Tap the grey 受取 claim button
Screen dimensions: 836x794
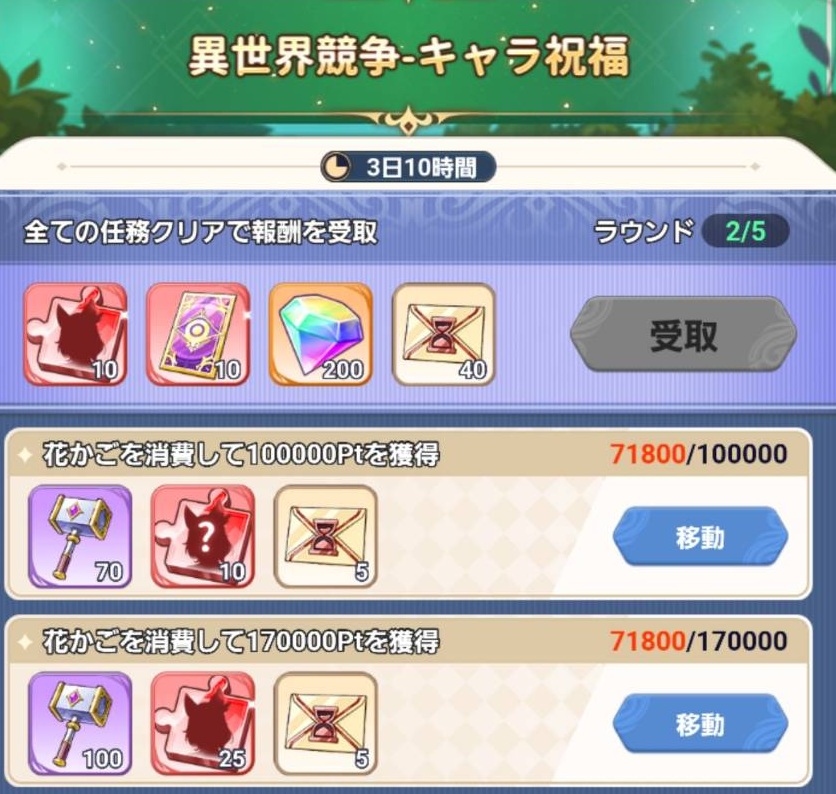(x=683, y=334)
